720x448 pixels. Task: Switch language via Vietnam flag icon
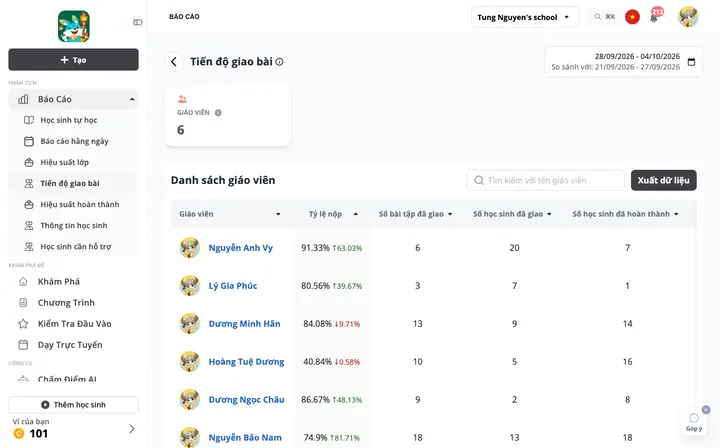pos(632,17)
